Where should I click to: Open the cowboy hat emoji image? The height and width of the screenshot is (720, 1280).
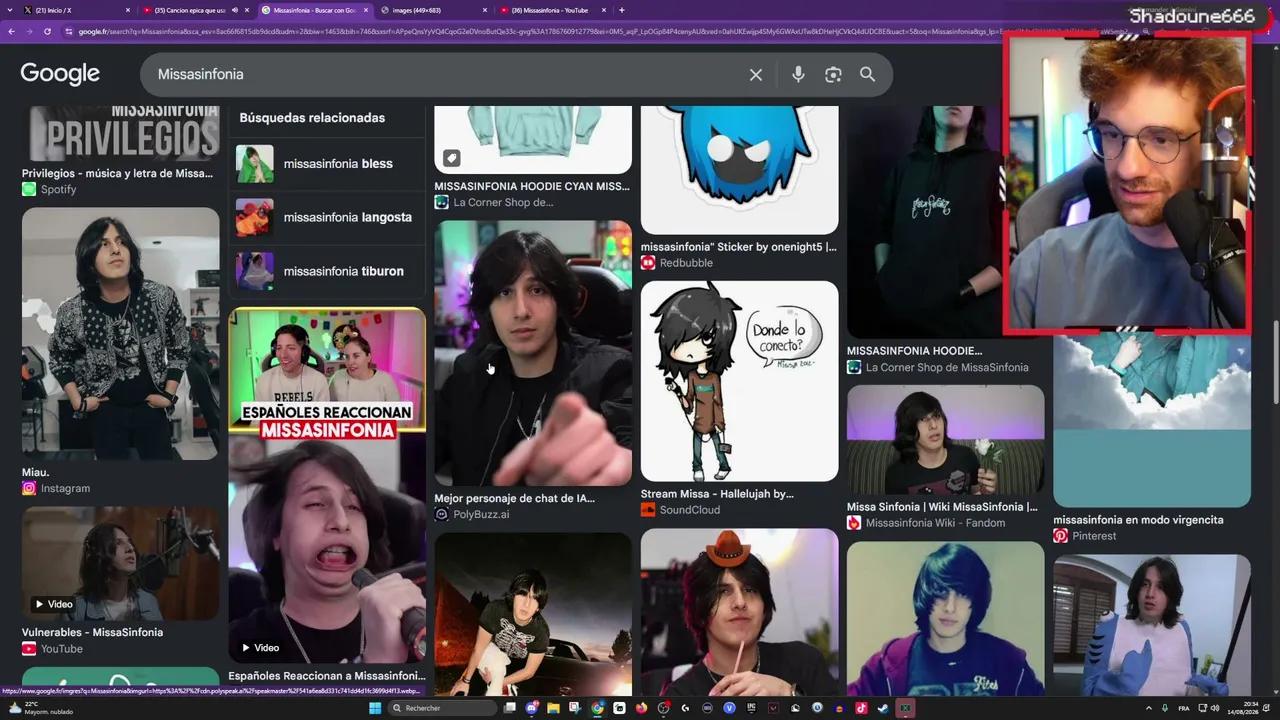739,612
